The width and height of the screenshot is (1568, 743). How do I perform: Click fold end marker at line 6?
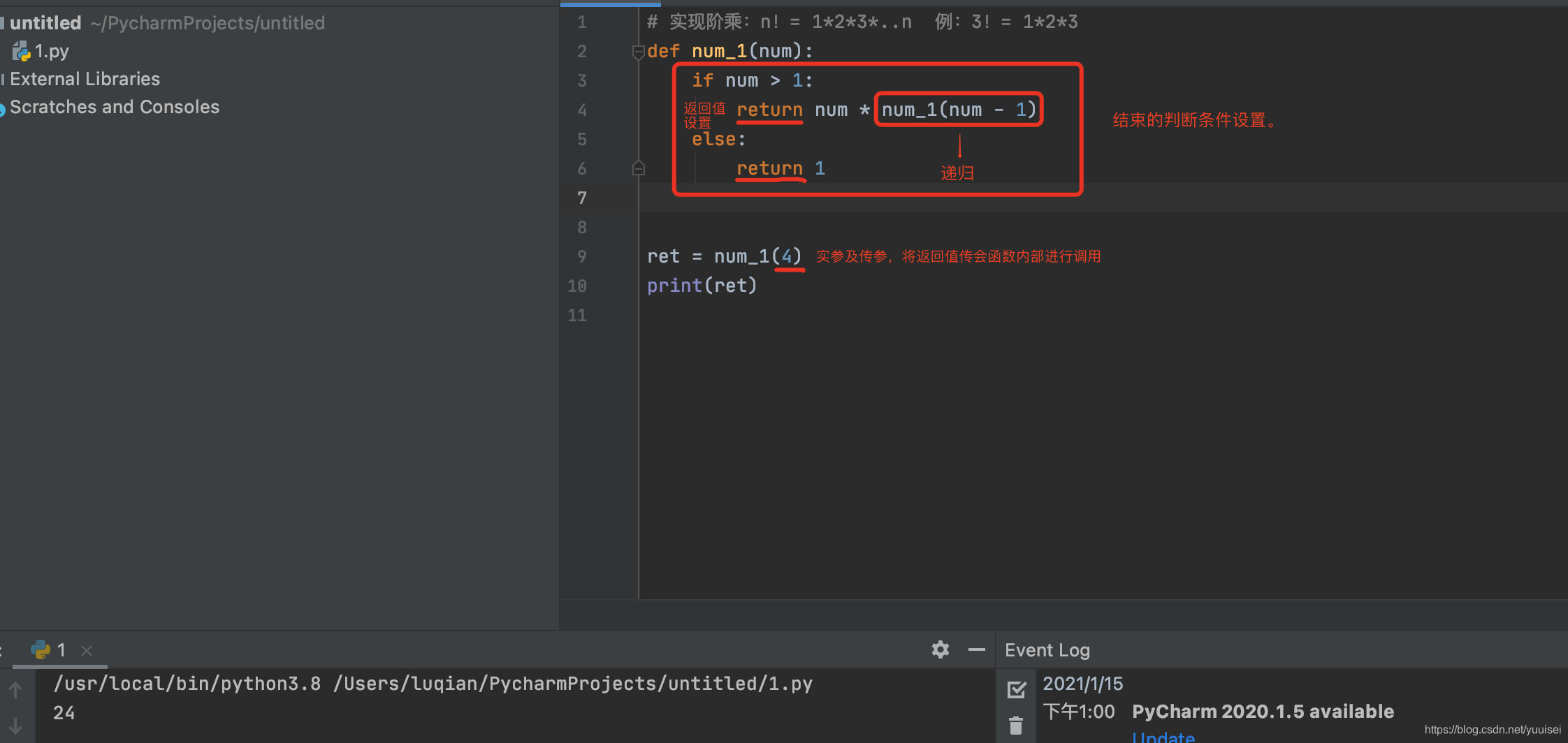click(x=638, y=168)
